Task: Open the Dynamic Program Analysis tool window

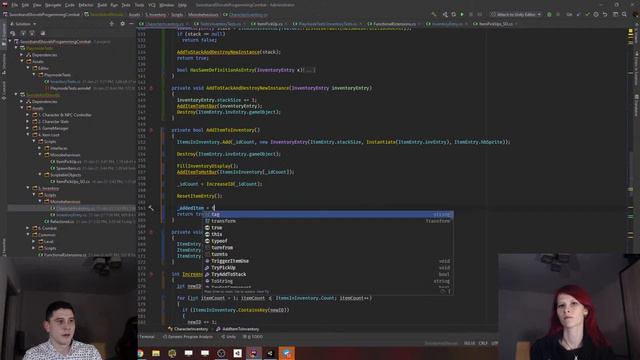Action: click(x=187, y=337)
